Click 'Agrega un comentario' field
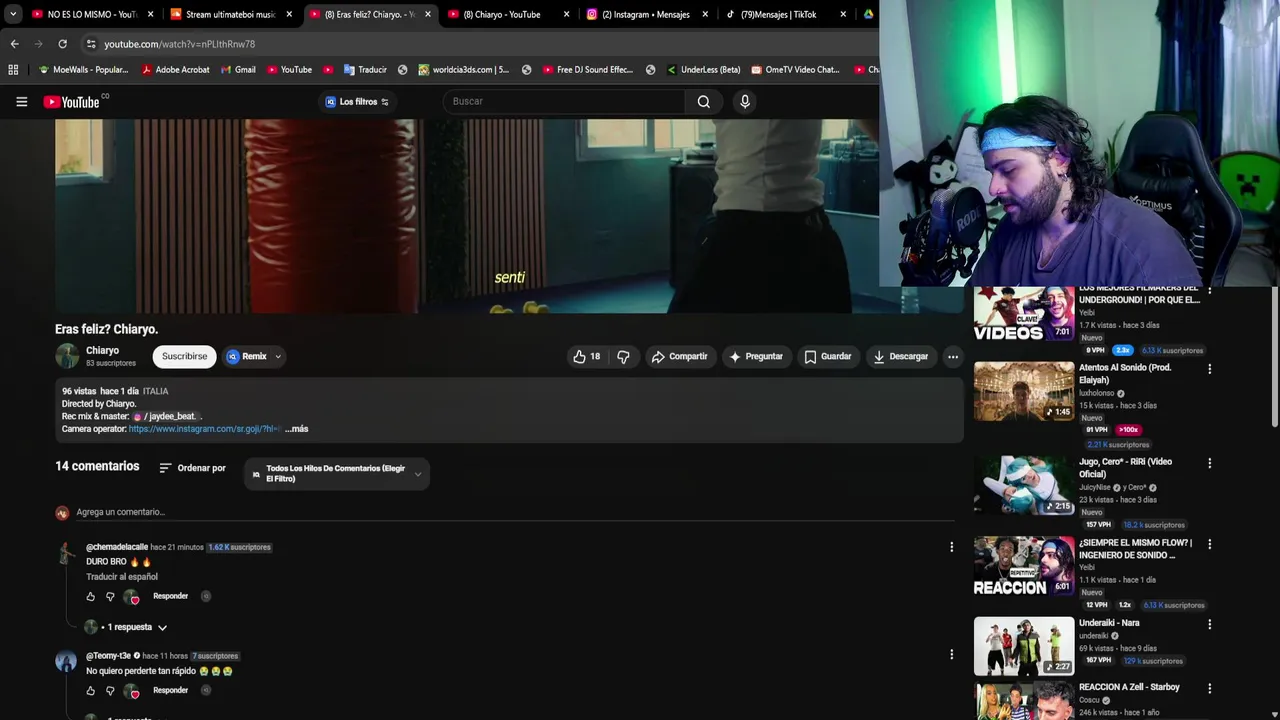 (515, 512)
